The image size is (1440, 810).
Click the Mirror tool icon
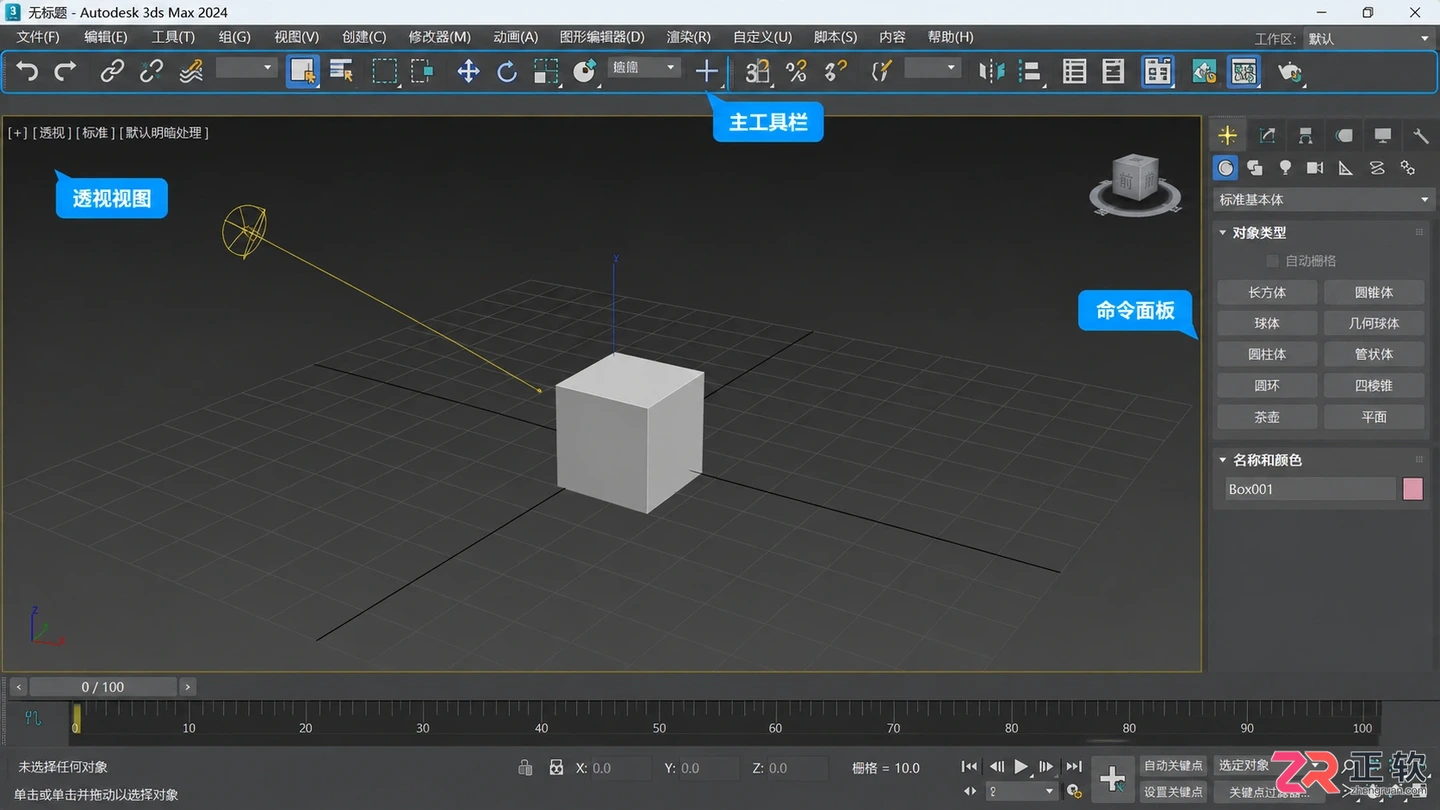coord(991,71)
